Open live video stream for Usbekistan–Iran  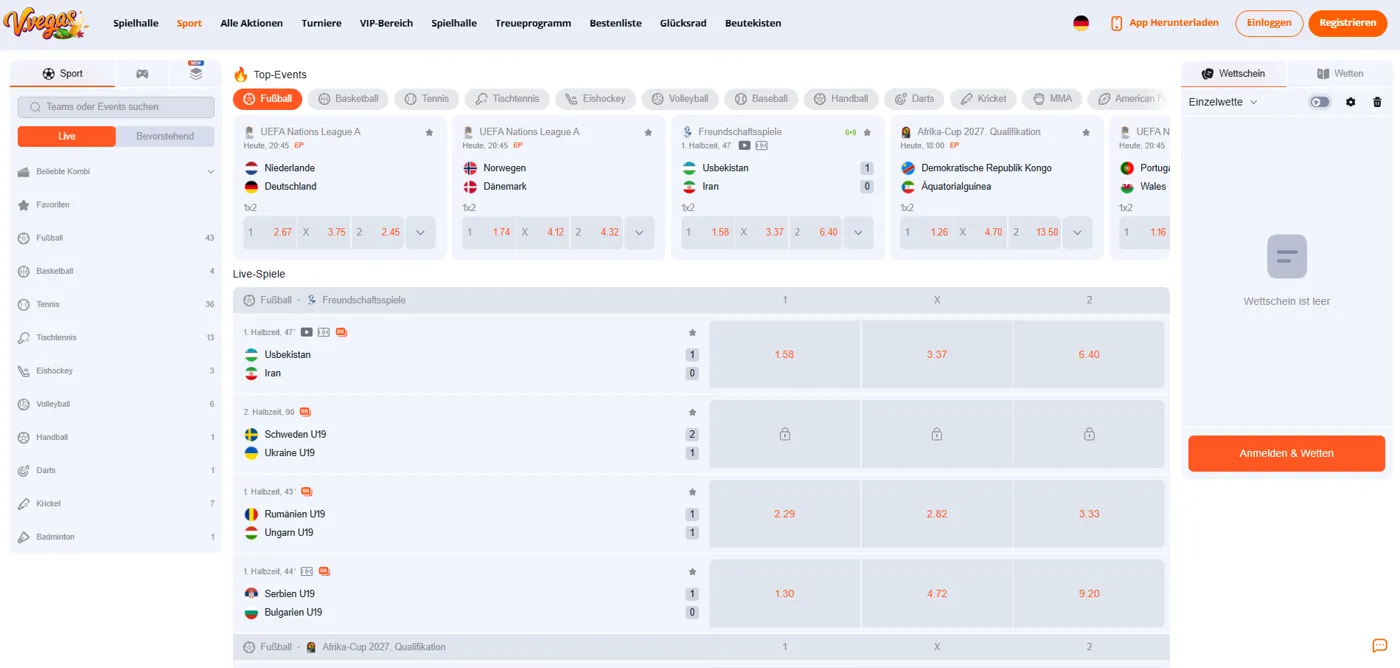[x=307, y=332]
